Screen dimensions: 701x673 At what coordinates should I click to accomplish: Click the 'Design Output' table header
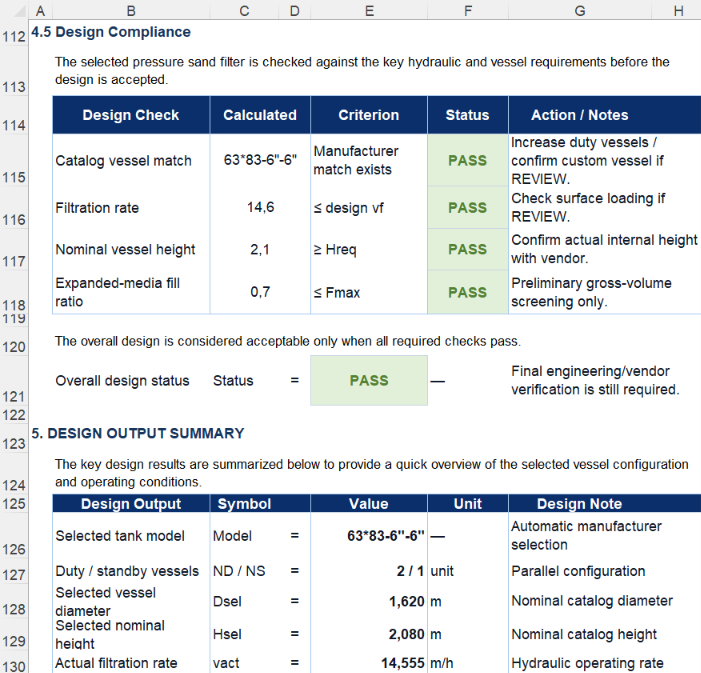tap(131, 504)
